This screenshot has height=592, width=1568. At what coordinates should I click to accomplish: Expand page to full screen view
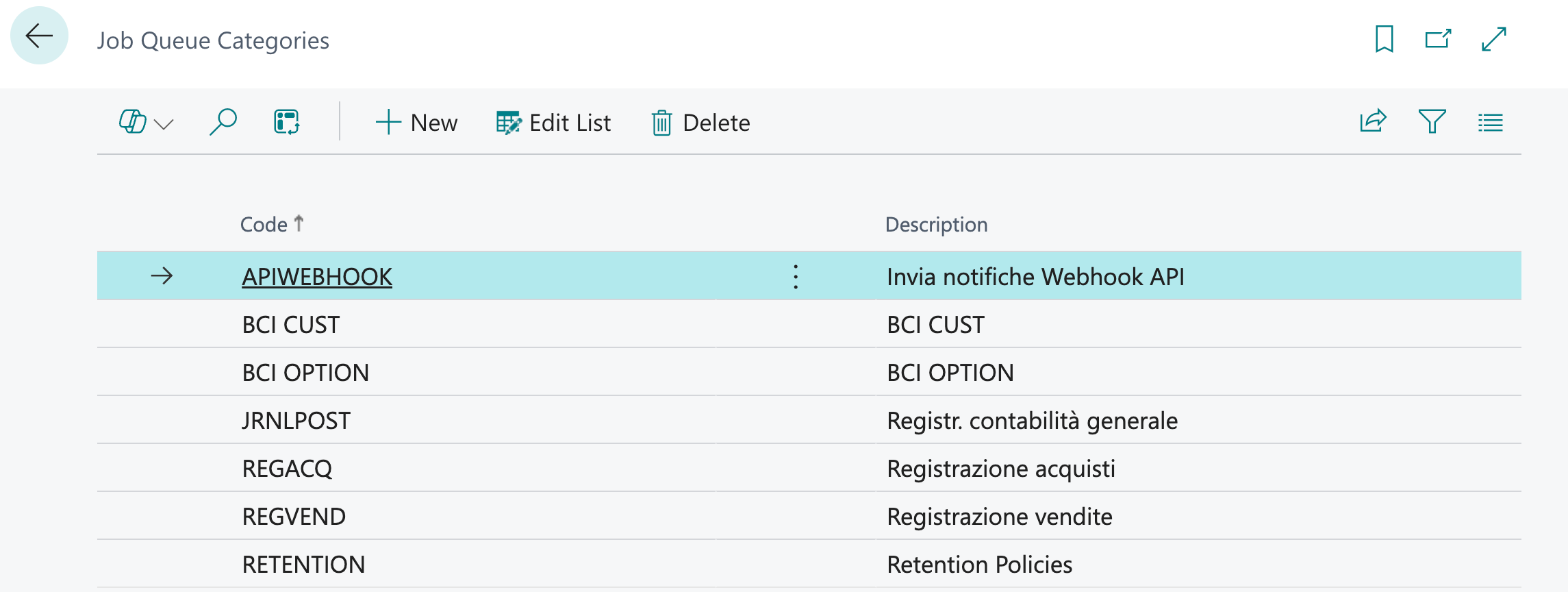(x=1493, y=39)
